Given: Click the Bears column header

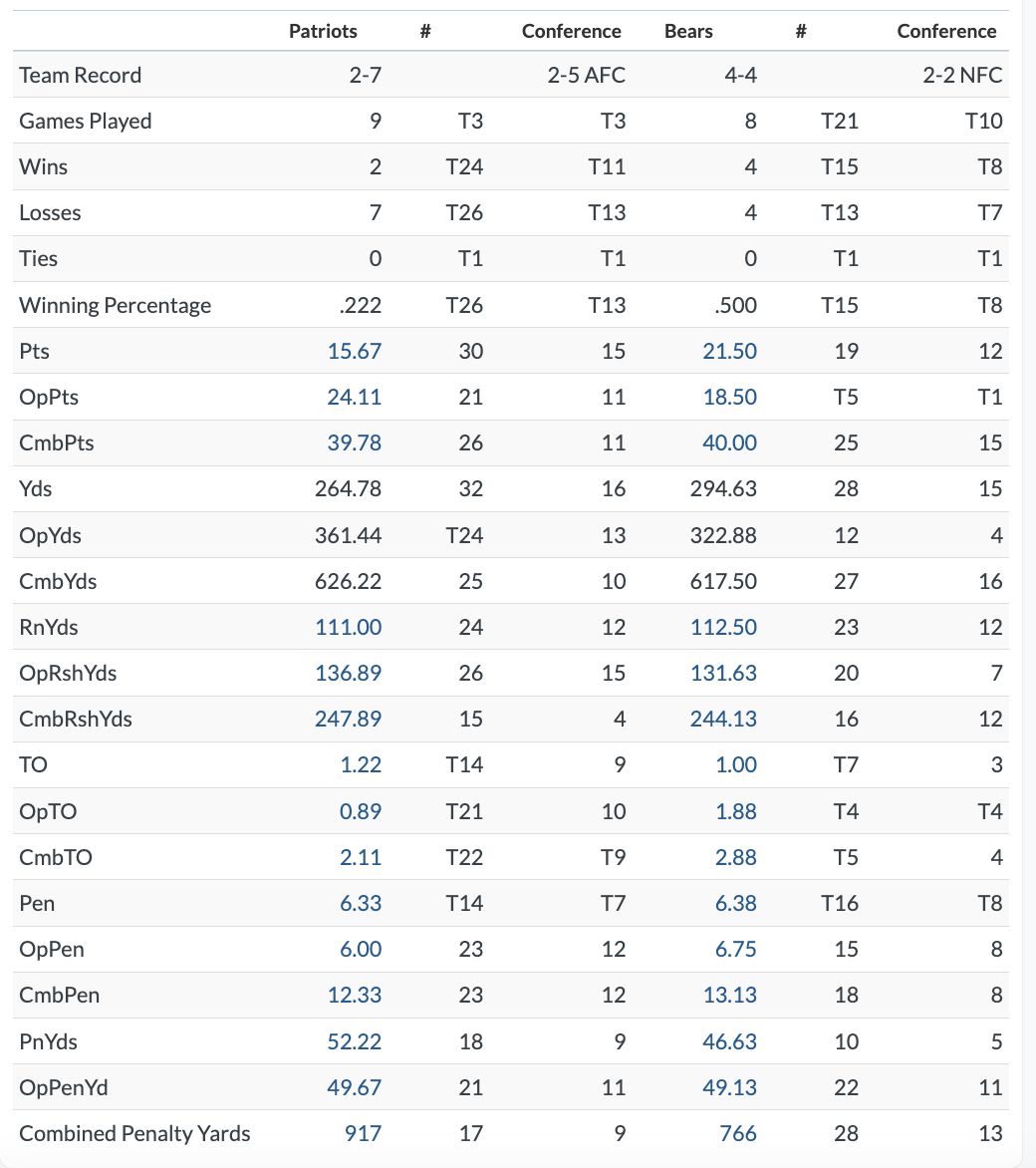Looking at the screenshot, I should click(x=688, y=31).
